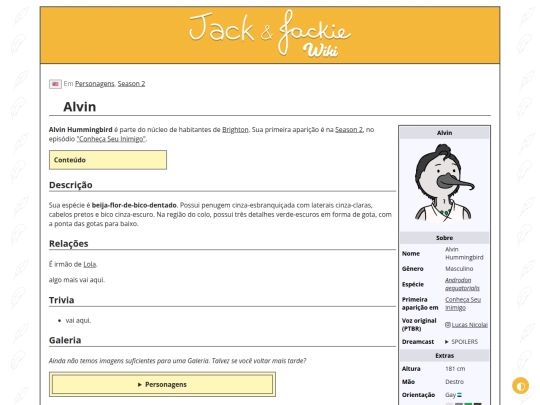Click the "Destro" hand value
Image resolution: width=540 pixels, height=405 pixels.
click(454, 382)
